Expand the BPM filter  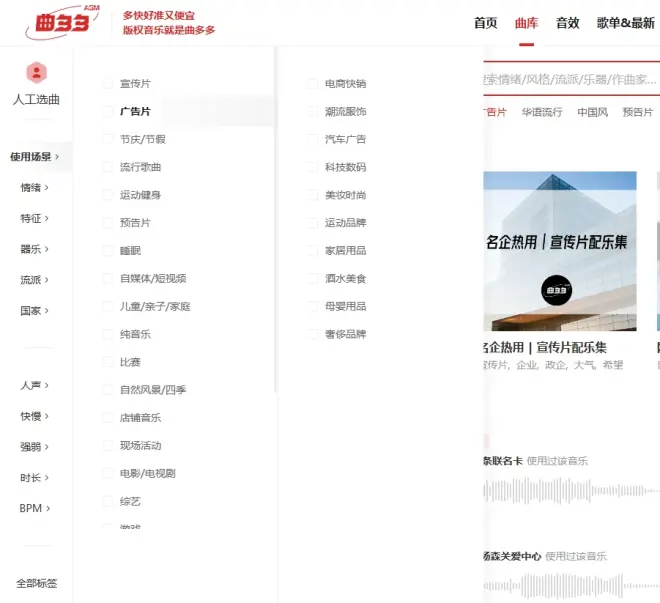pos(35,509)
